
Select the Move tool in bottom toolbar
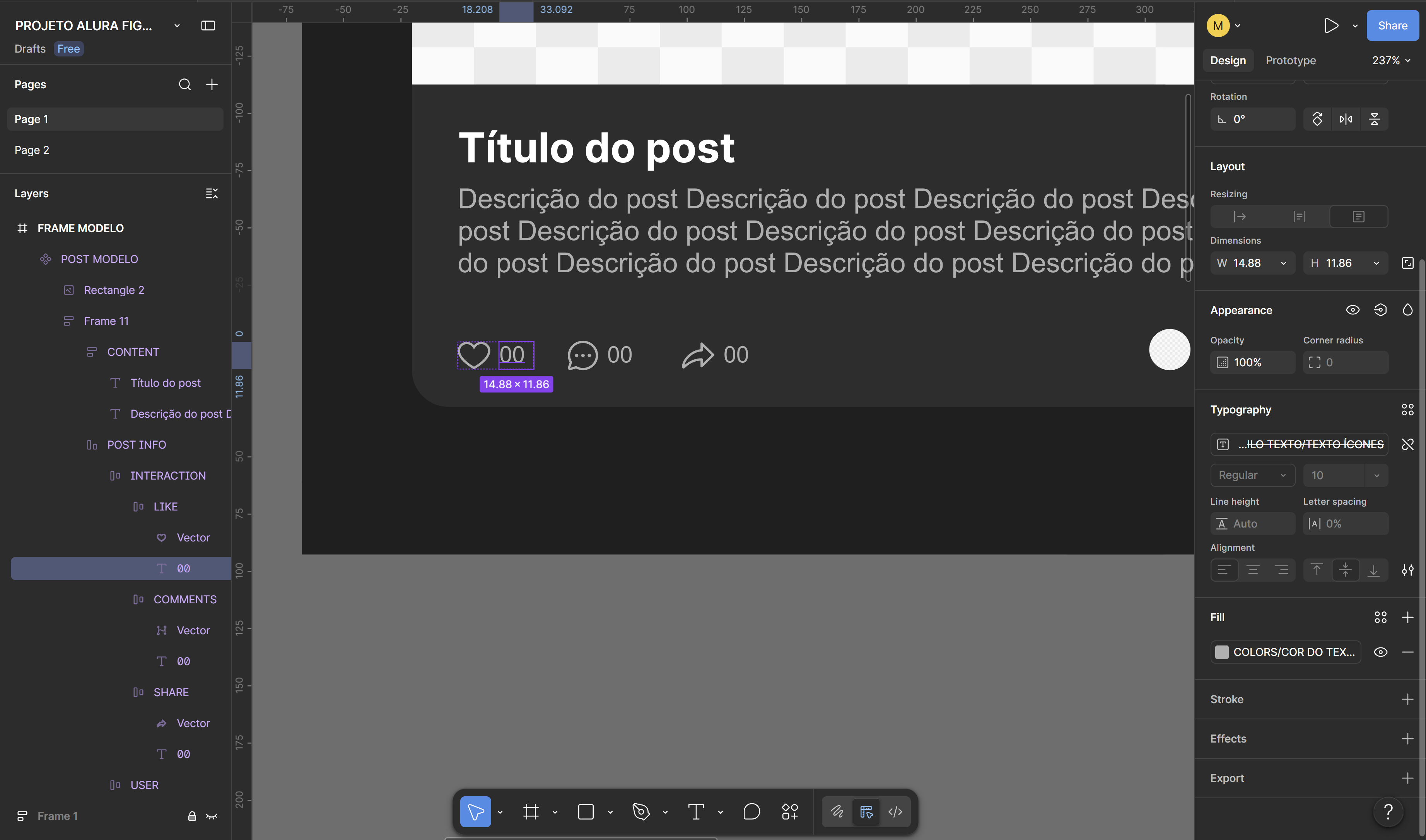coord(475,812)
